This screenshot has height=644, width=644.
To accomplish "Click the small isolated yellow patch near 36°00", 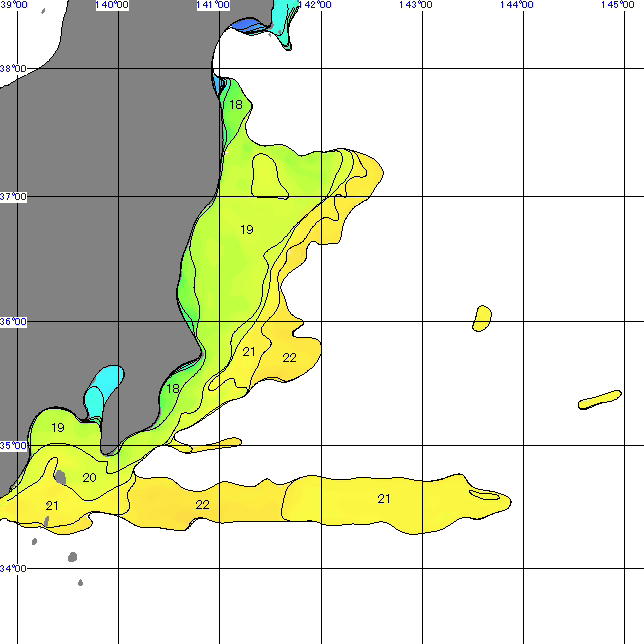I will click(x=482, y=318).
